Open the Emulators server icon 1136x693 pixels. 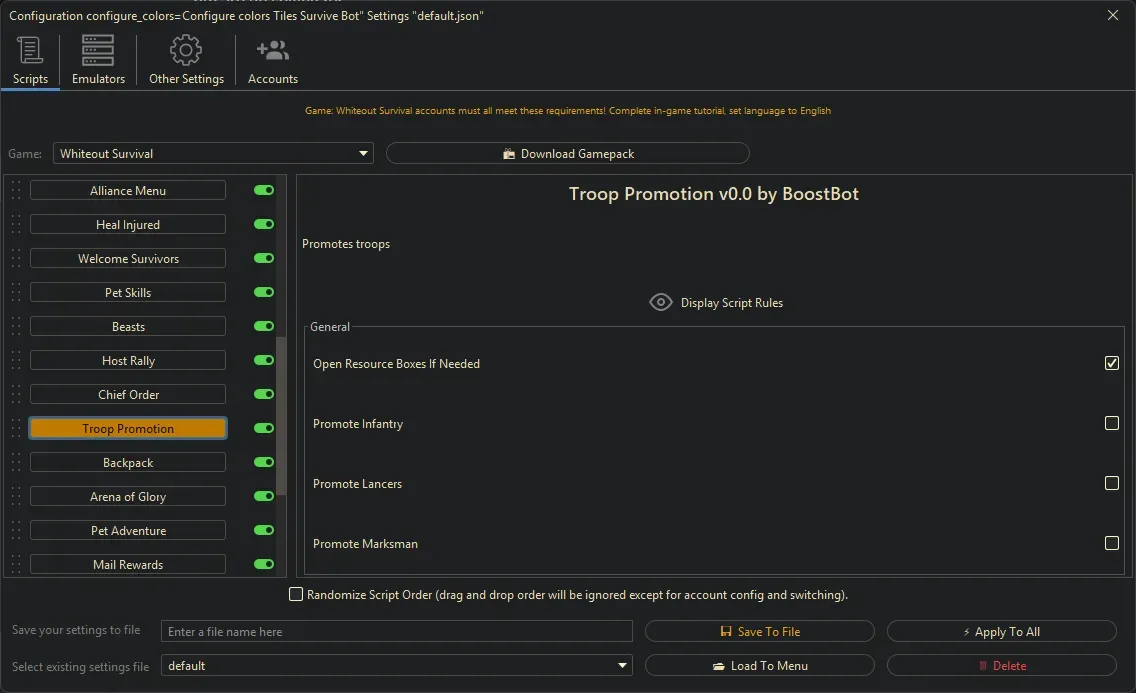coord(98,51)
